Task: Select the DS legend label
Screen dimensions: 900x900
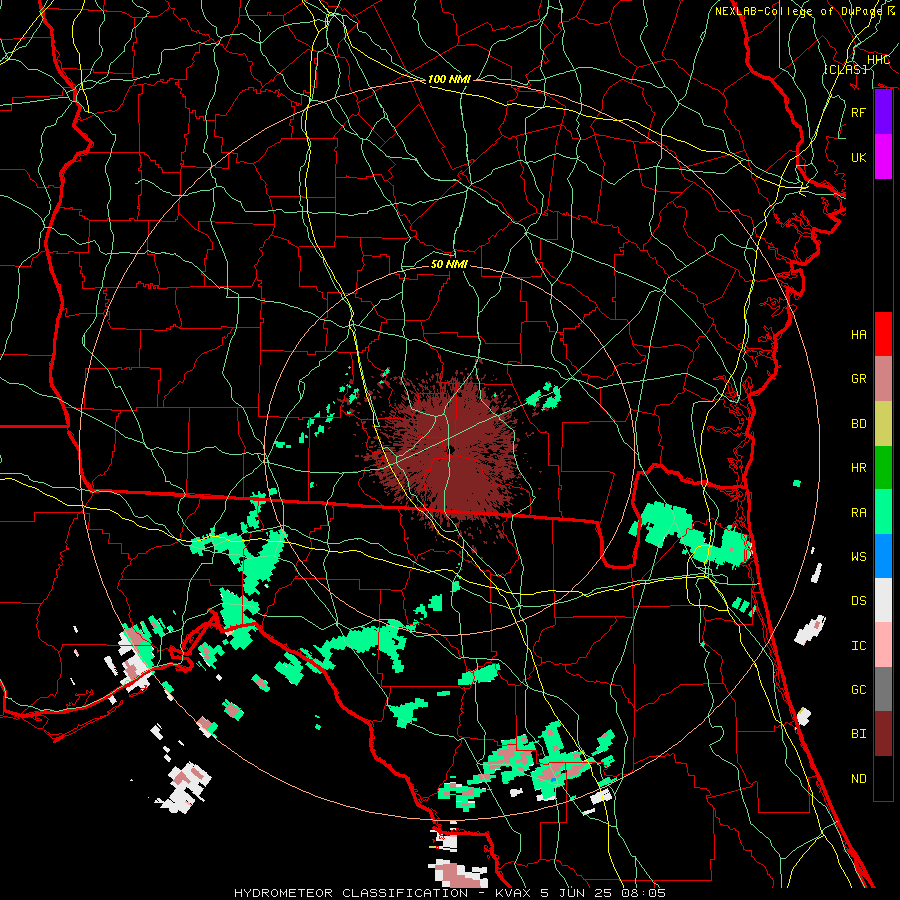Action: pos(859,601)
